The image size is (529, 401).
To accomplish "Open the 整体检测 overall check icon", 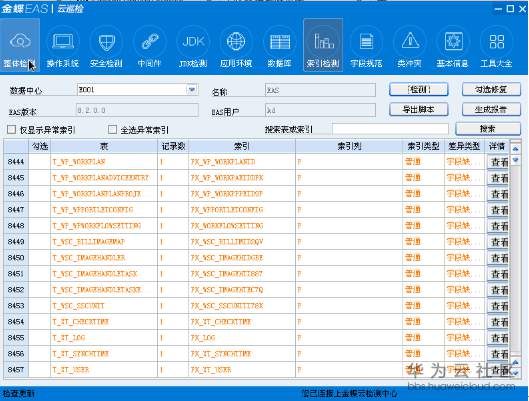I will pyautogui.click(x=20, y=45).
